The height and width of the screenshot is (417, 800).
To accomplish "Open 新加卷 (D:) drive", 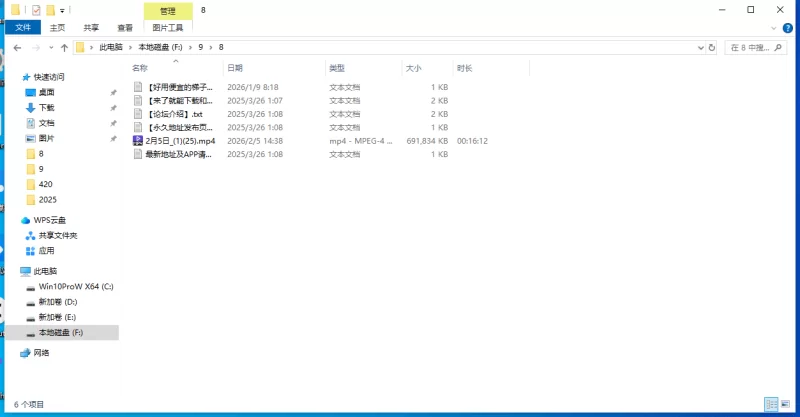I will (x=58, y=302).
